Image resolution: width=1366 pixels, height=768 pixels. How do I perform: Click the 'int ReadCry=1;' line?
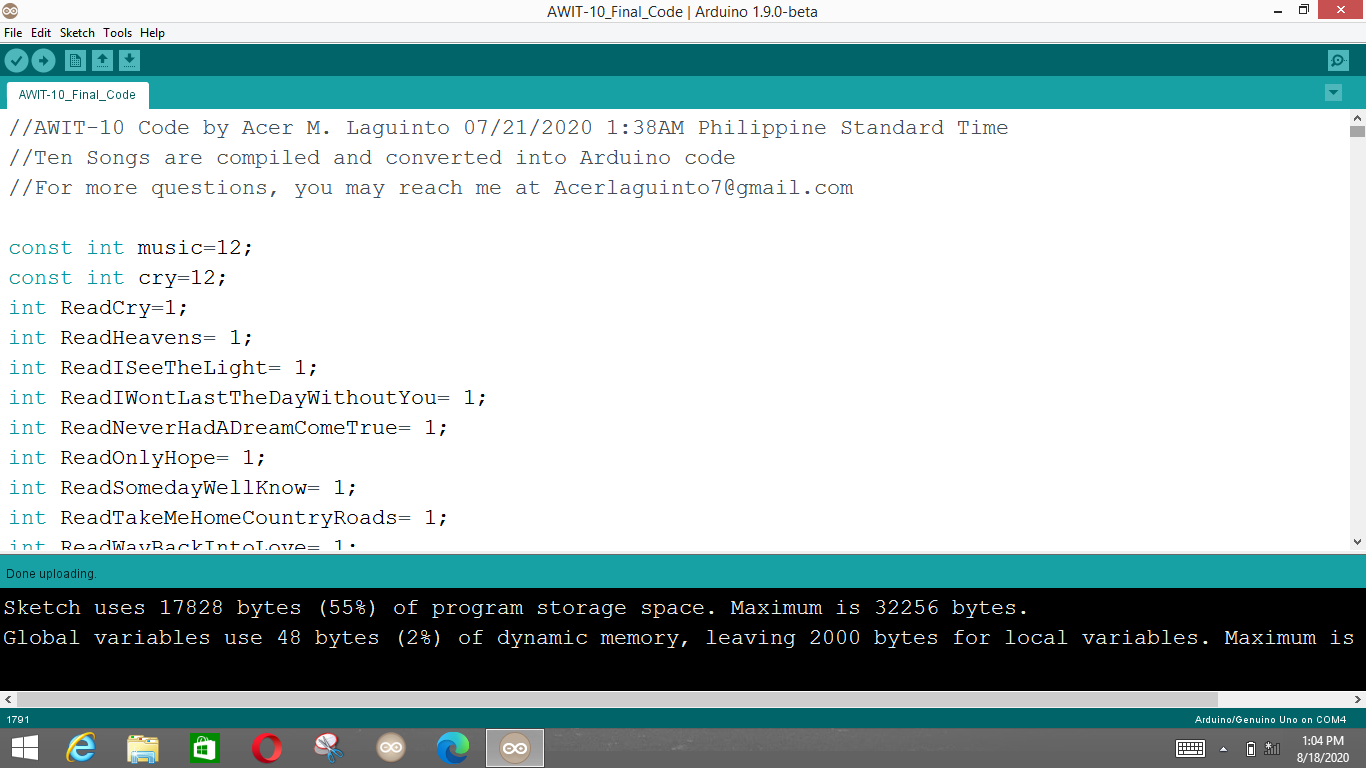point(98,308)
